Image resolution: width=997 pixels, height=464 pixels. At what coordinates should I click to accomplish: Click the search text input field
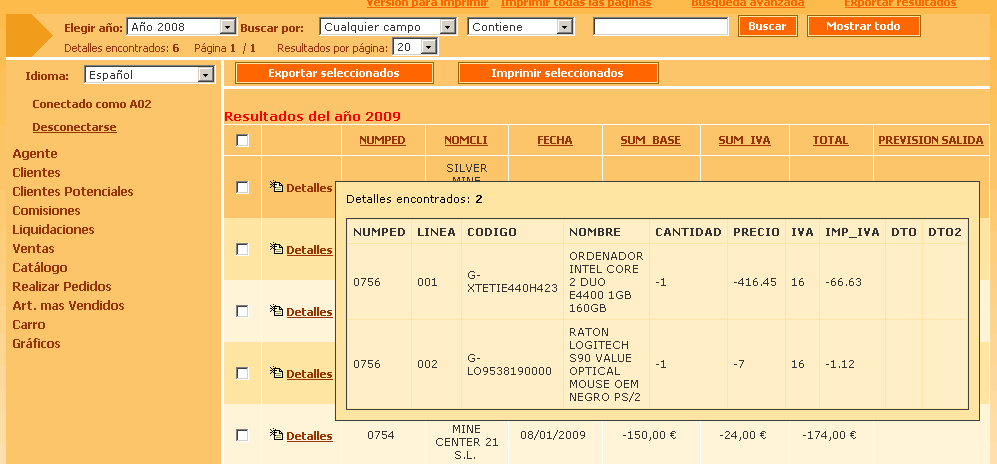(660, 27)
